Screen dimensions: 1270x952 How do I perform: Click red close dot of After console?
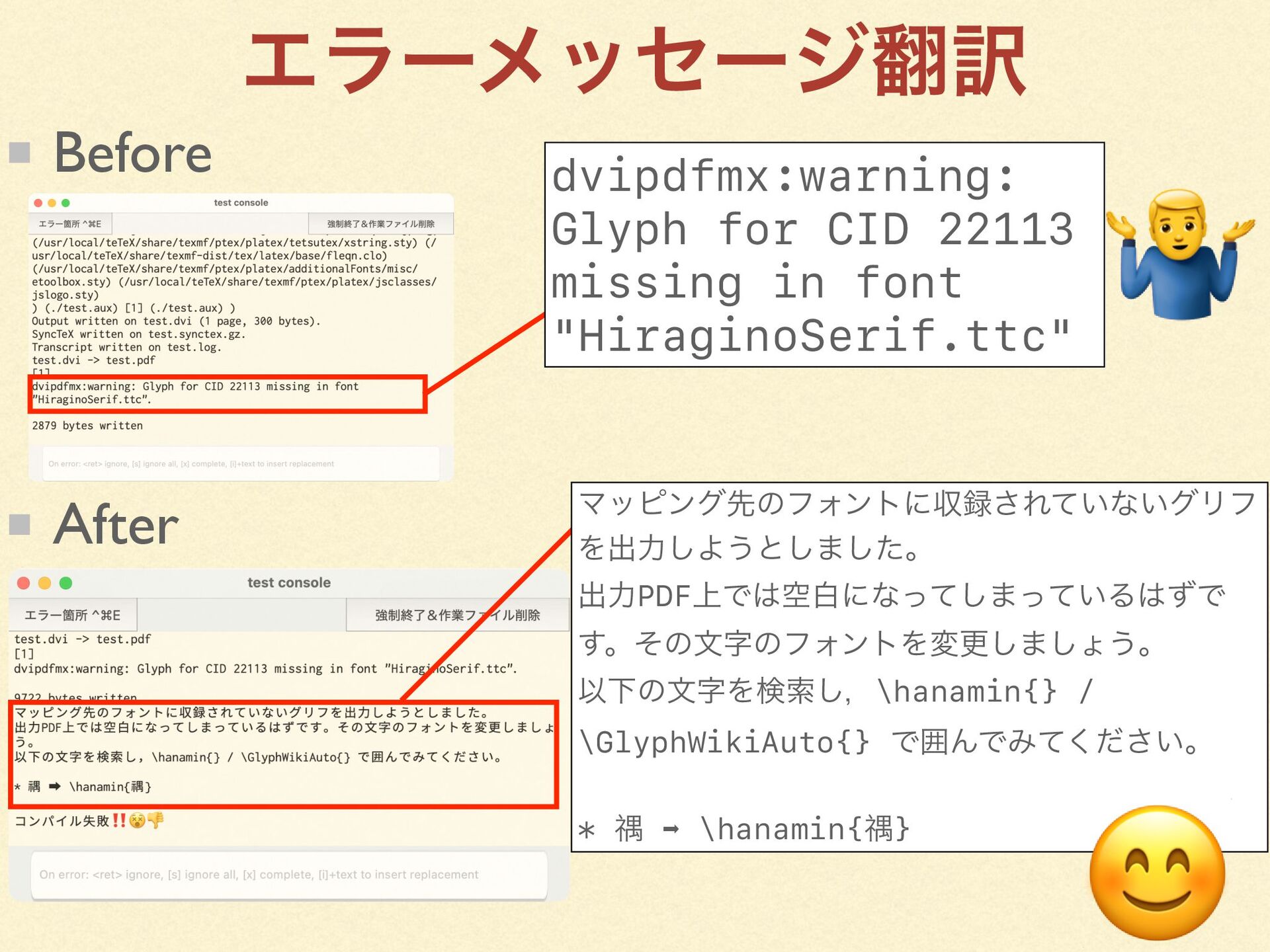tap(24, 582)
